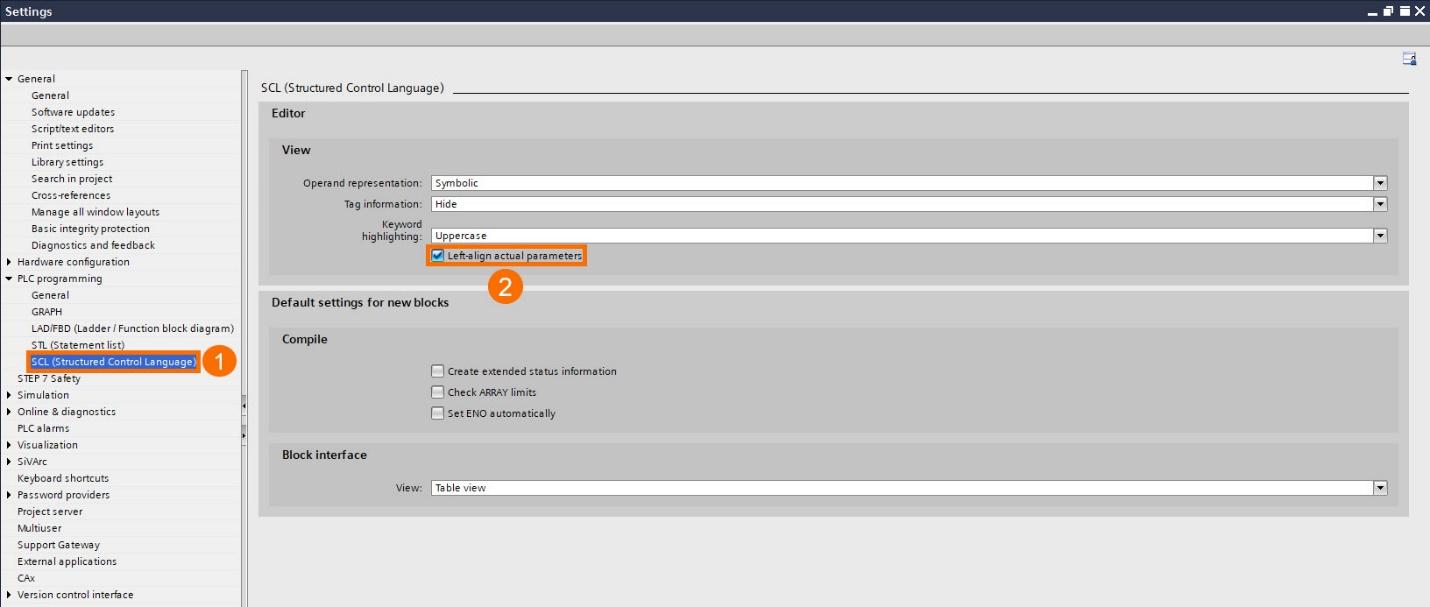The width and height of the screenshot is (1430, 607).
Task: Collapse the top-level General tree node
Action: click(x=9, y=79)
